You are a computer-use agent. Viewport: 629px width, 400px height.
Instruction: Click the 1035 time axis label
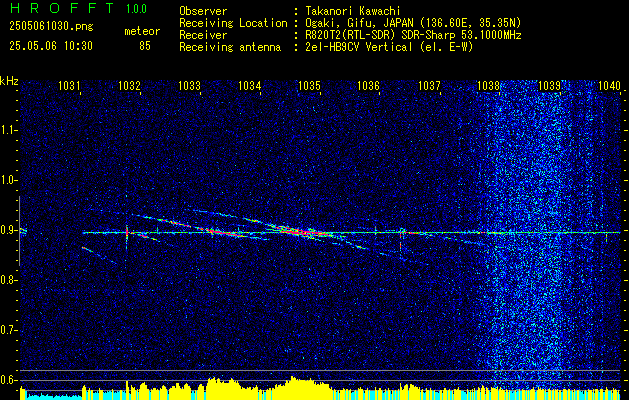[309, 85]
